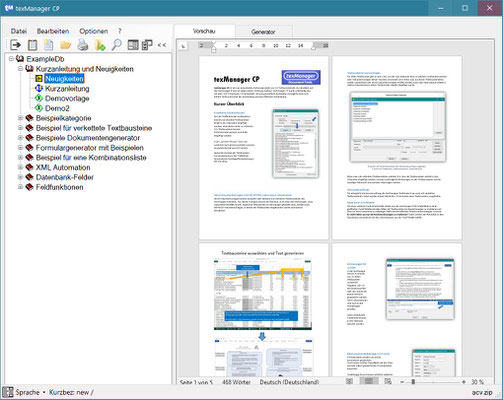Viewport: 503px width, 400px height.
Task: Select Kurzanleitung und Neuigkeiten category label
Action: (85, 69)
